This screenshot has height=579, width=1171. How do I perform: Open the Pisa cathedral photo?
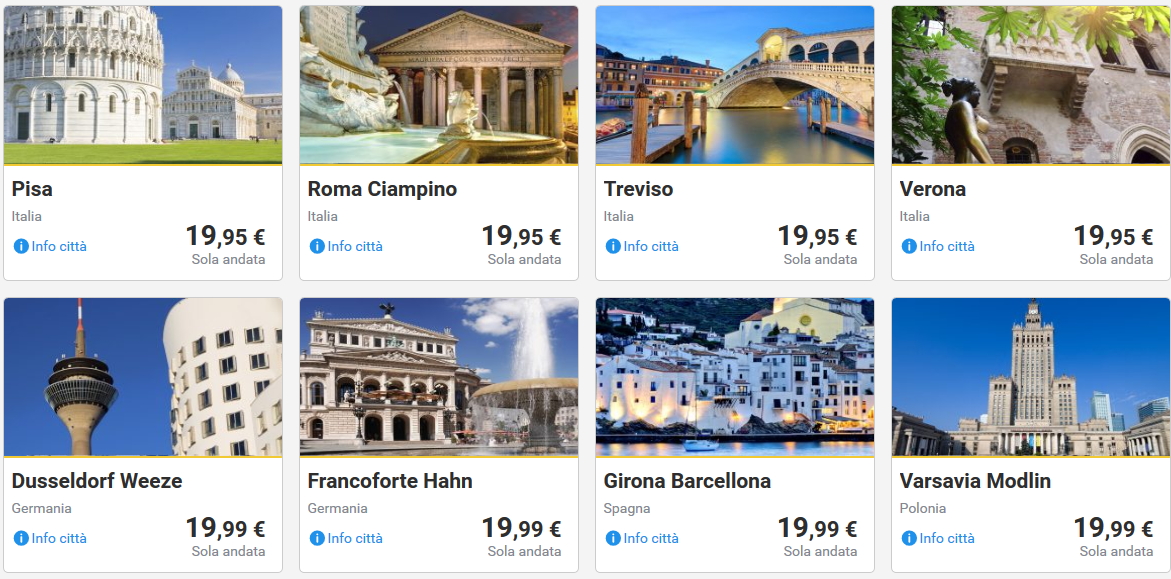click(143, 85)
